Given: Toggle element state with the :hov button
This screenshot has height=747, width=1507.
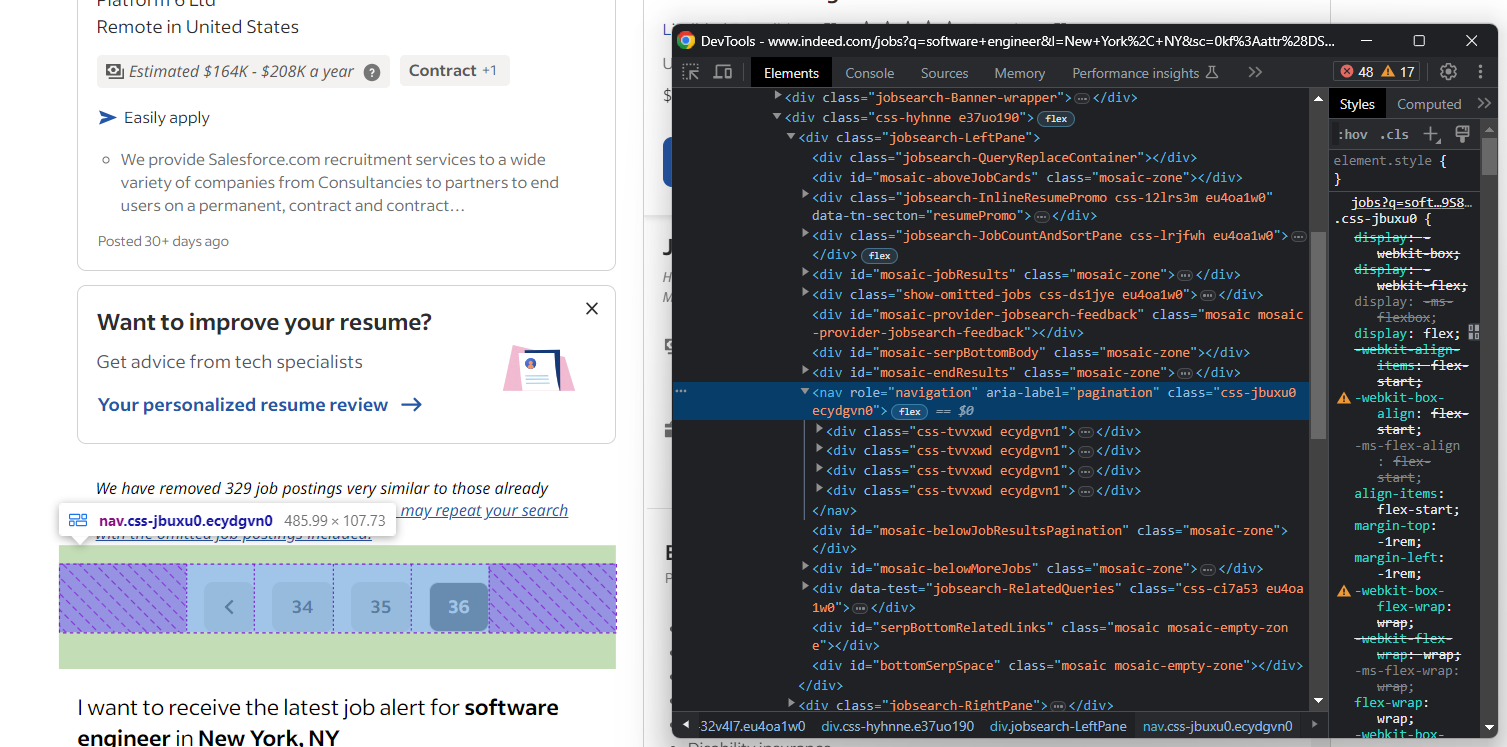Looking at the screenshot, I should point(1352,133).
